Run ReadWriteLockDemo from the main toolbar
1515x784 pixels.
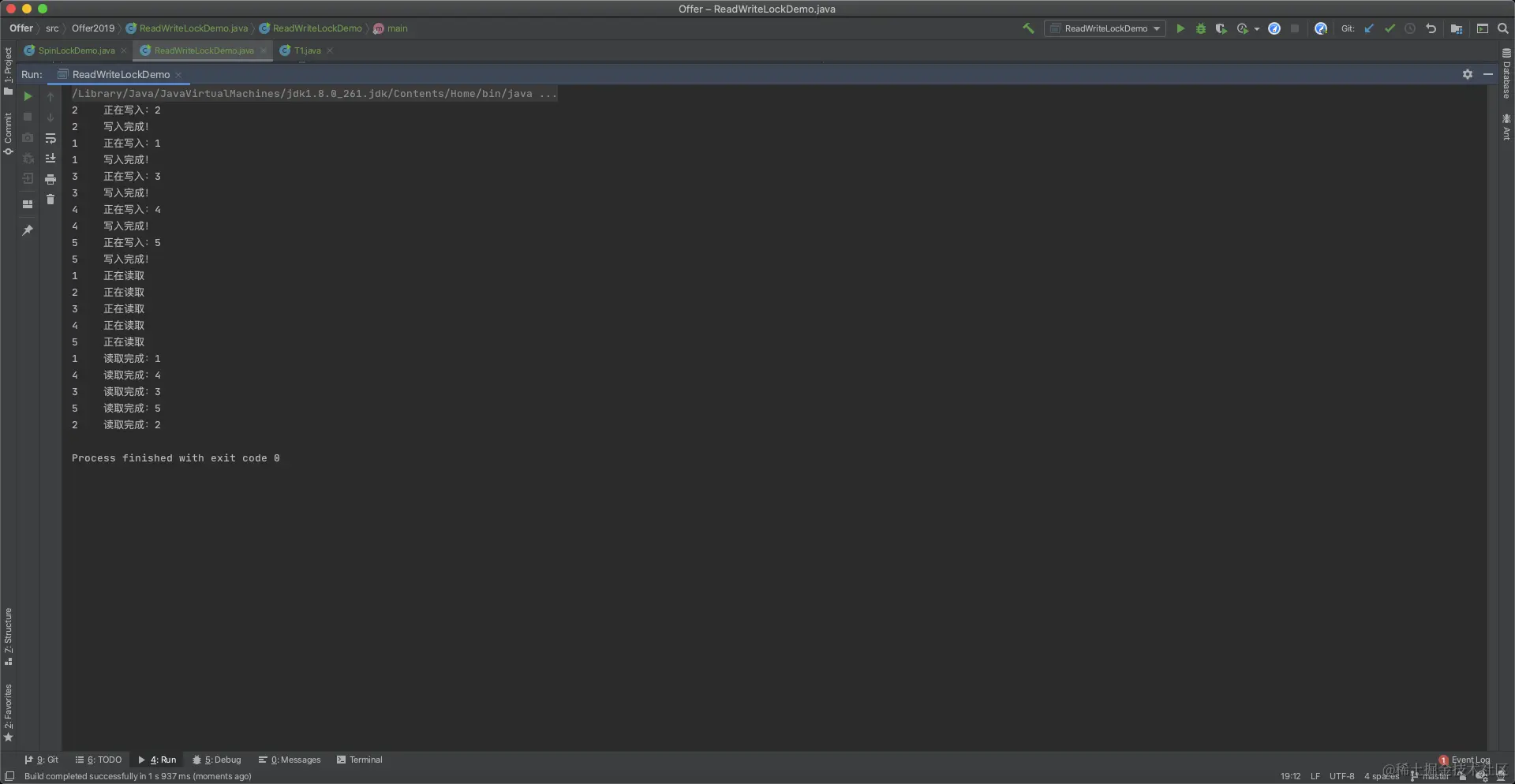(1180, 28)
